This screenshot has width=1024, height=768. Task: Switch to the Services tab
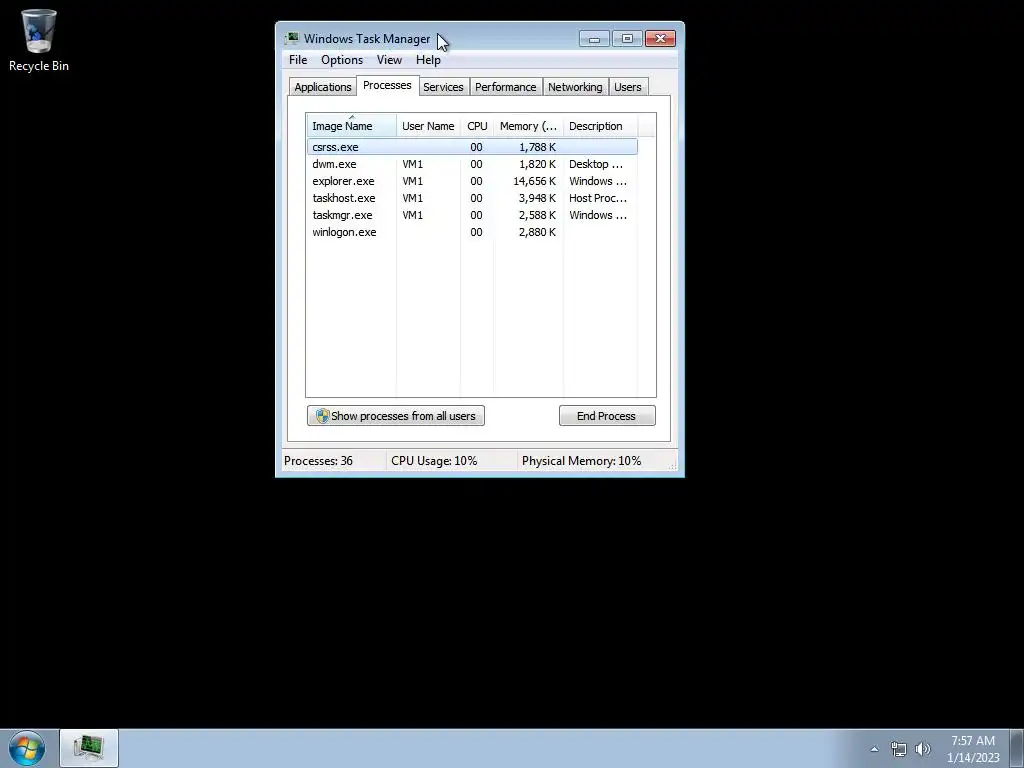(443, 87)
